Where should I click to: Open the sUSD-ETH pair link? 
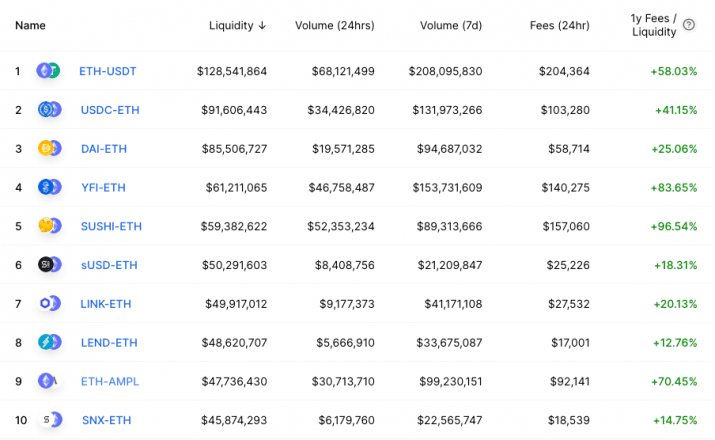point(109,265)
